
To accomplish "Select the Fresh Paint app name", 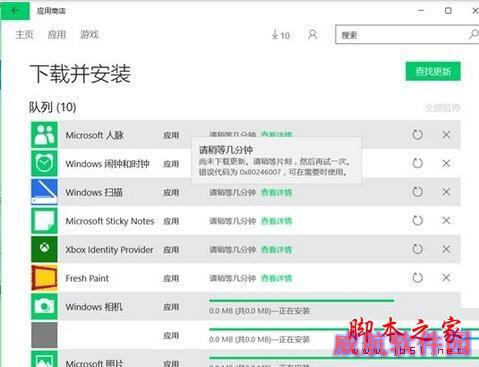I will click(x=87, y=278).
